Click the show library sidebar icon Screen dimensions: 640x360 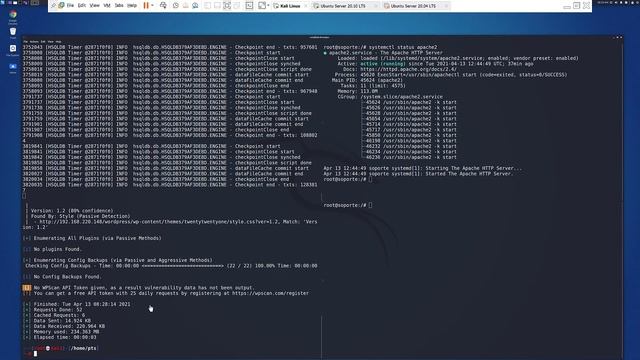207,6
